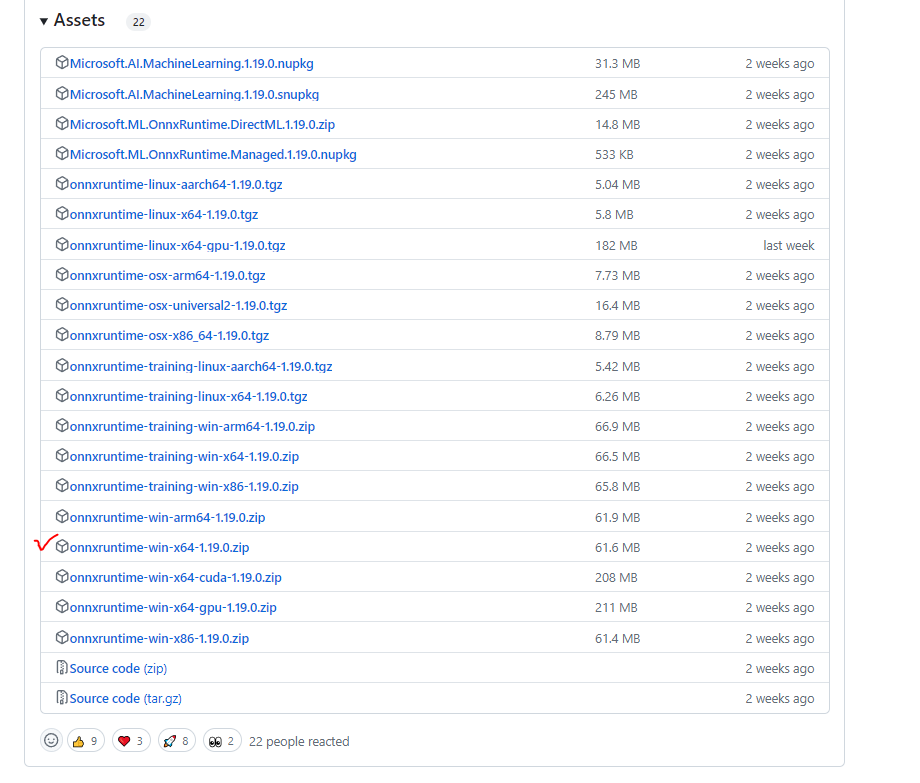Click package icon beside onnxruntime-win-x64-1.19.0.zip

coord(62,547)
